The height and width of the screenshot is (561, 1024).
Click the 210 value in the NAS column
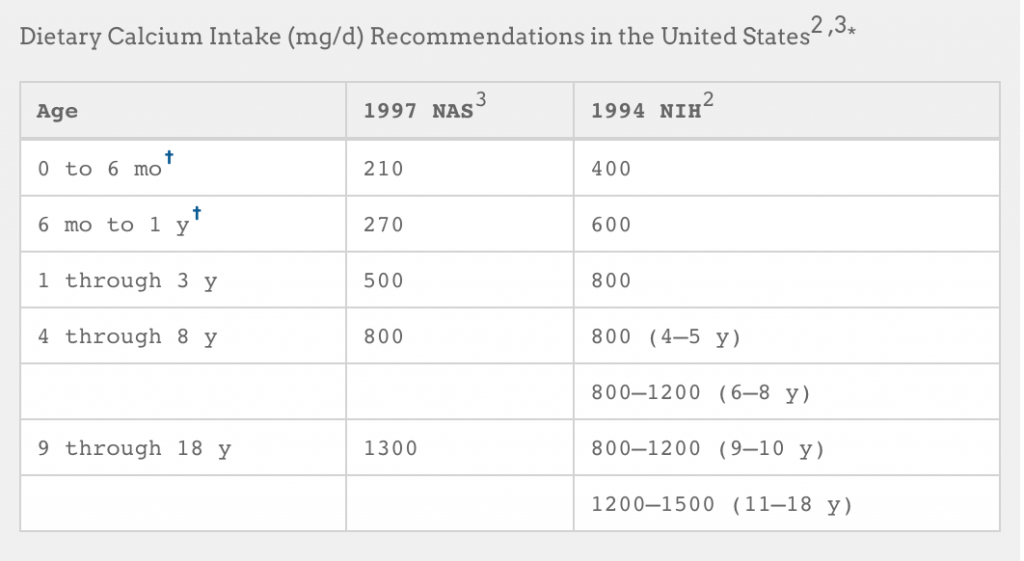coord(383,168)
